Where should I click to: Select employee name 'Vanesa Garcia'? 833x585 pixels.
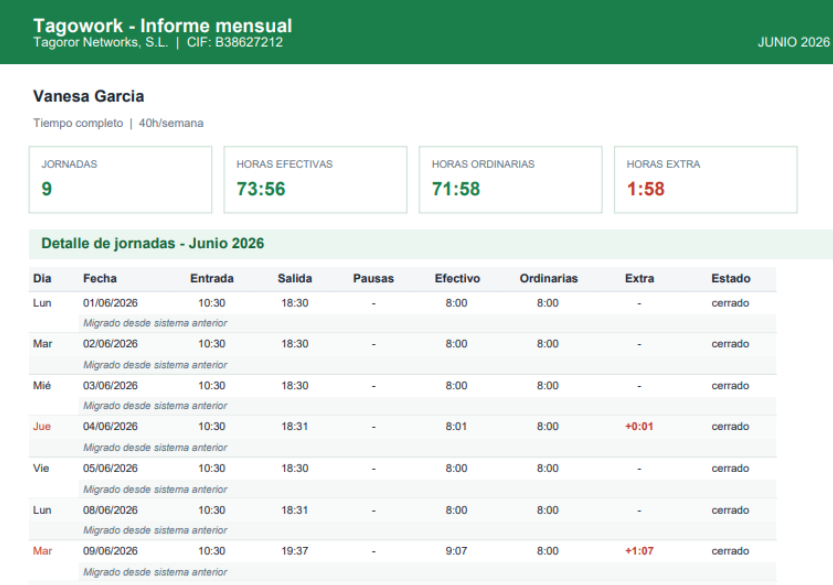[x=88, y=96]
